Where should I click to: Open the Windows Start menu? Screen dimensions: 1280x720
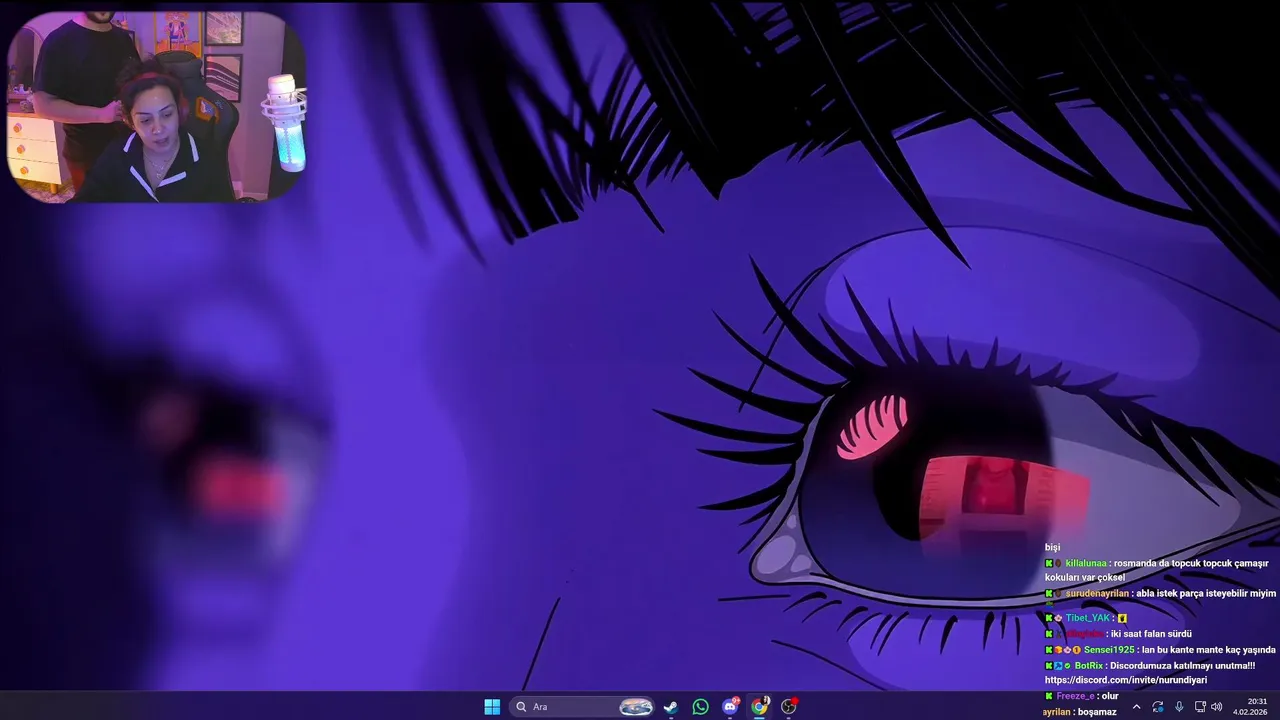pos(492,706)
